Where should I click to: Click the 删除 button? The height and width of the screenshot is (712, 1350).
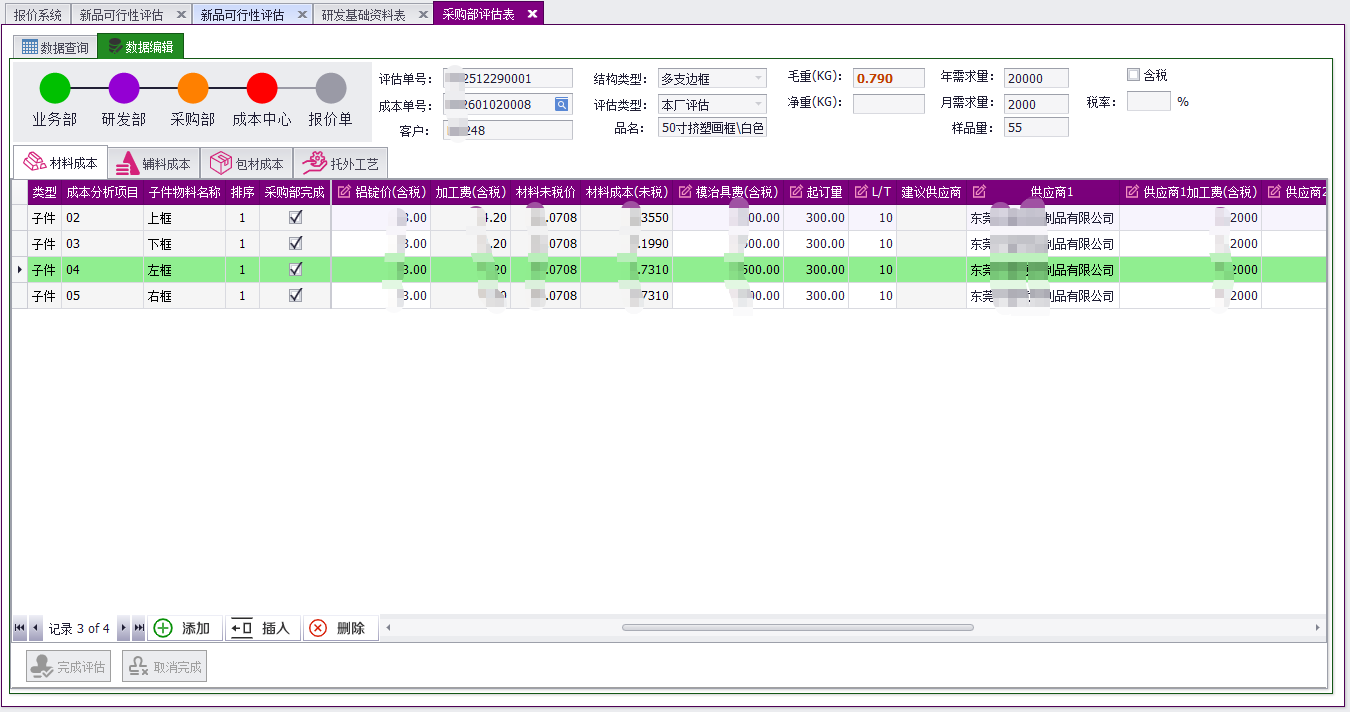point(341,628)
